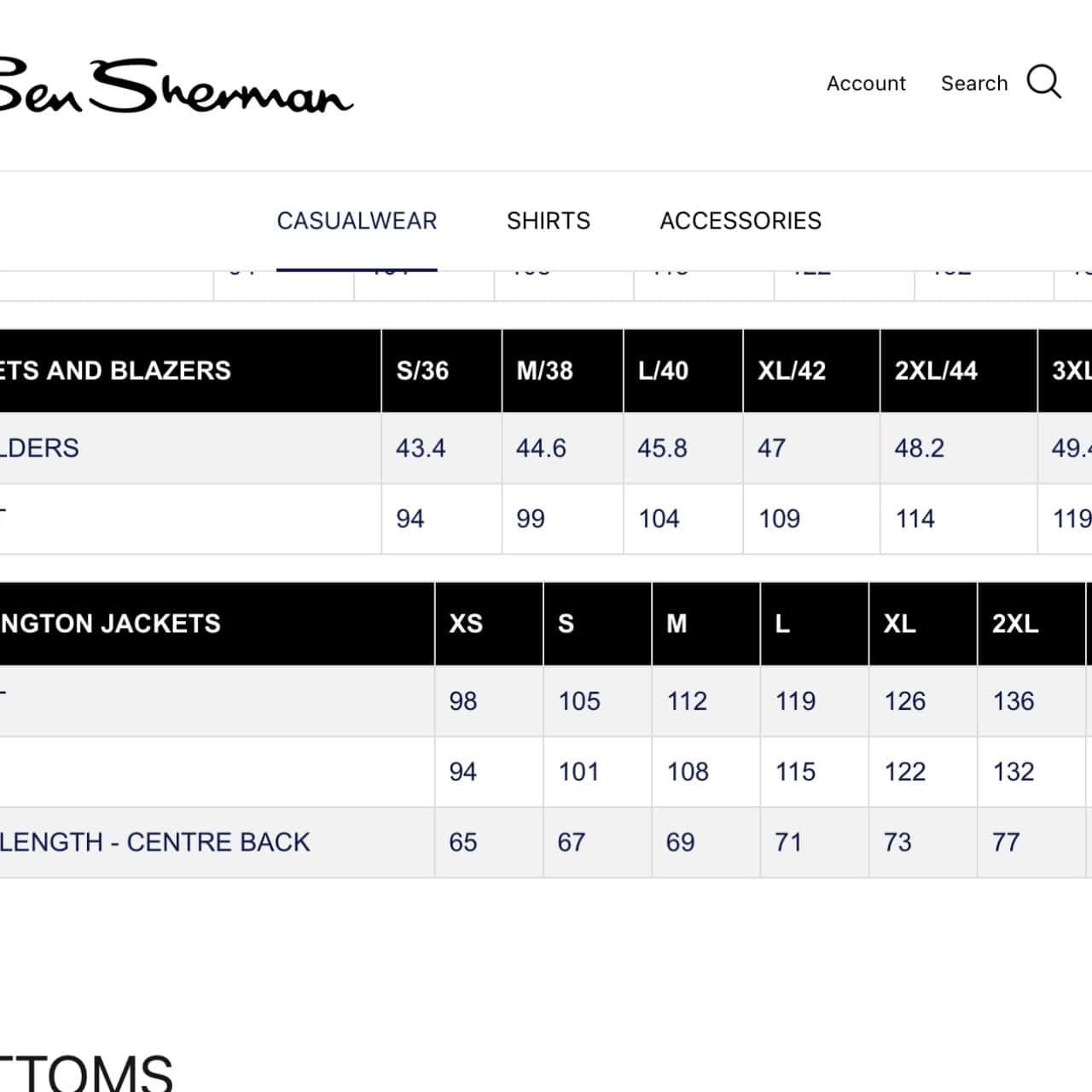Image resolution: width=1092 pixels, height=1092 pixels.
Task: Click the M/38 column header
Action: point(544,371)
